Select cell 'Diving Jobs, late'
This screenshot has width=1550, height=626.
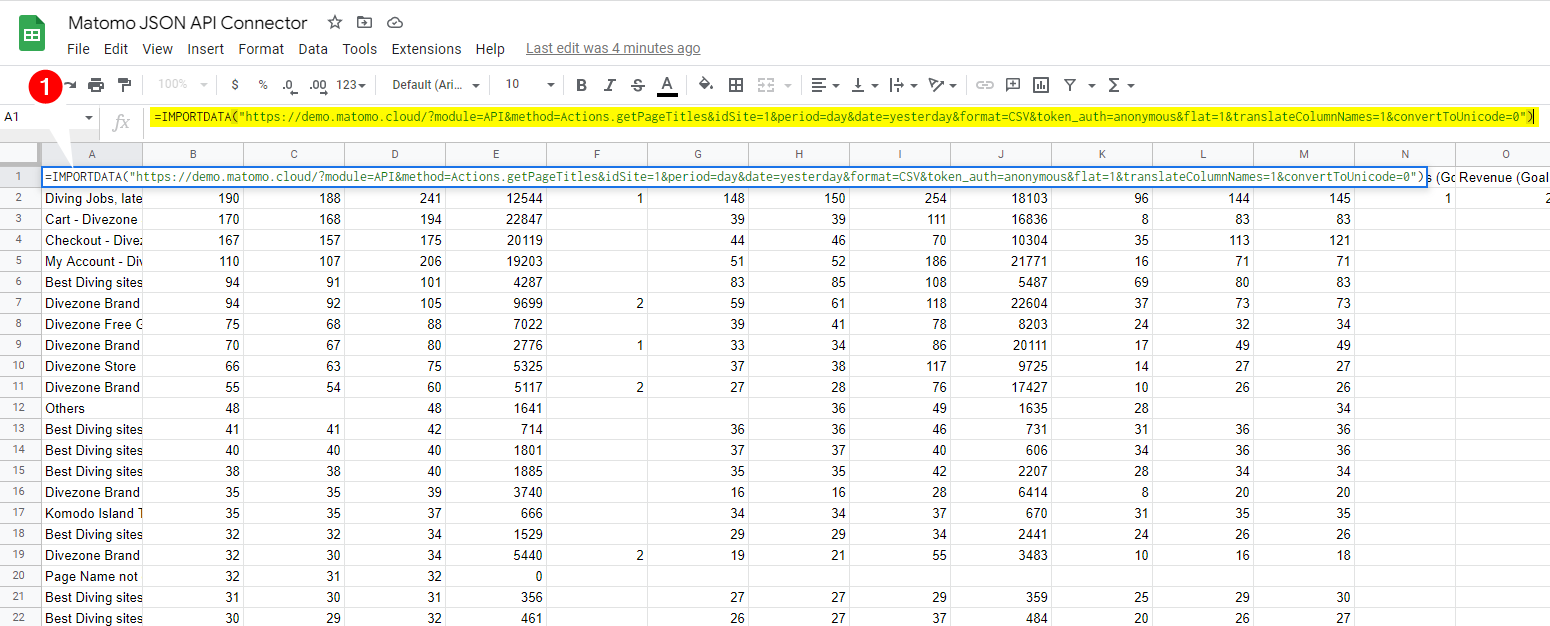coord(92,198)
